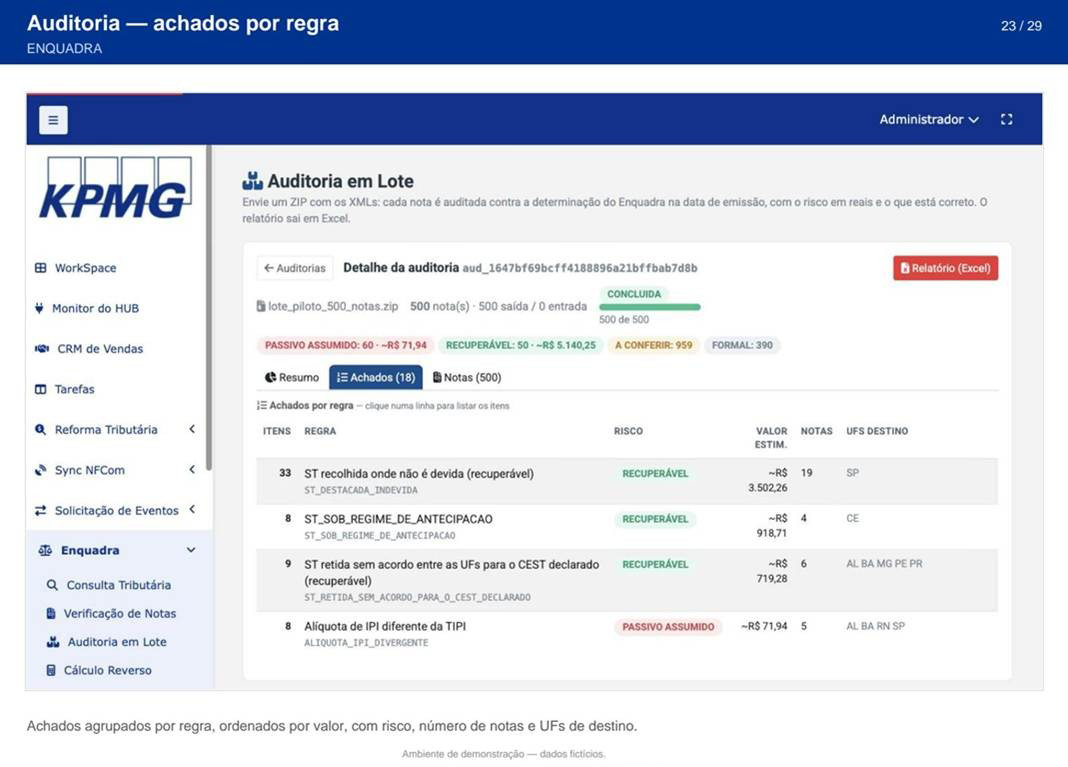The image size is (1068, 767).
Task: Click the KPMG logo
Action: pyautogui.click(x=116, y=189)
